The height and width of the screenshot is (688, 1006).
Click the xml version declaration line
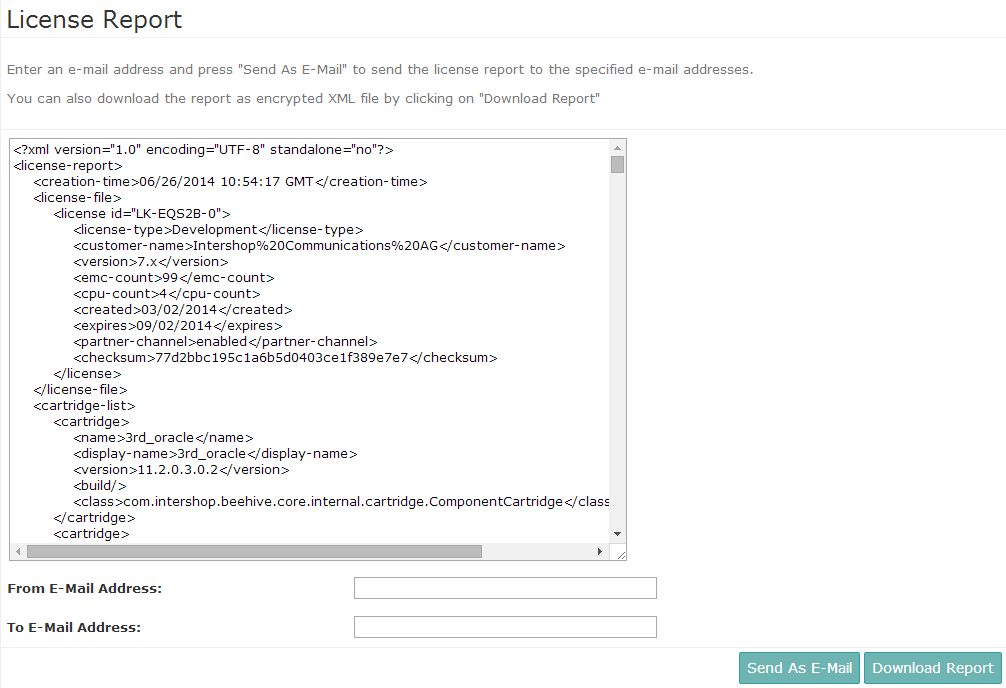(x=203, y=150)
